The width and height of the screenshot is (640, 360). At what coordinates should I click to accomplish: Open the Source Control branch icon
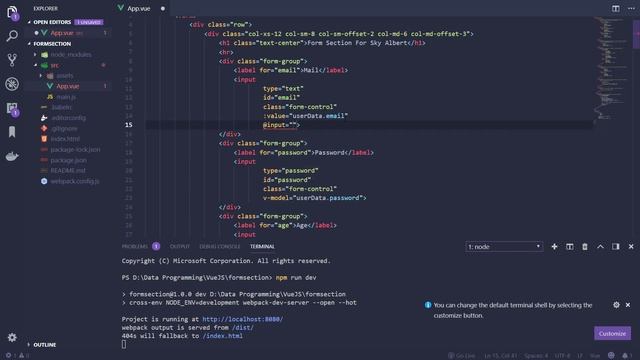pyautogui.click(x=12, y=60)
